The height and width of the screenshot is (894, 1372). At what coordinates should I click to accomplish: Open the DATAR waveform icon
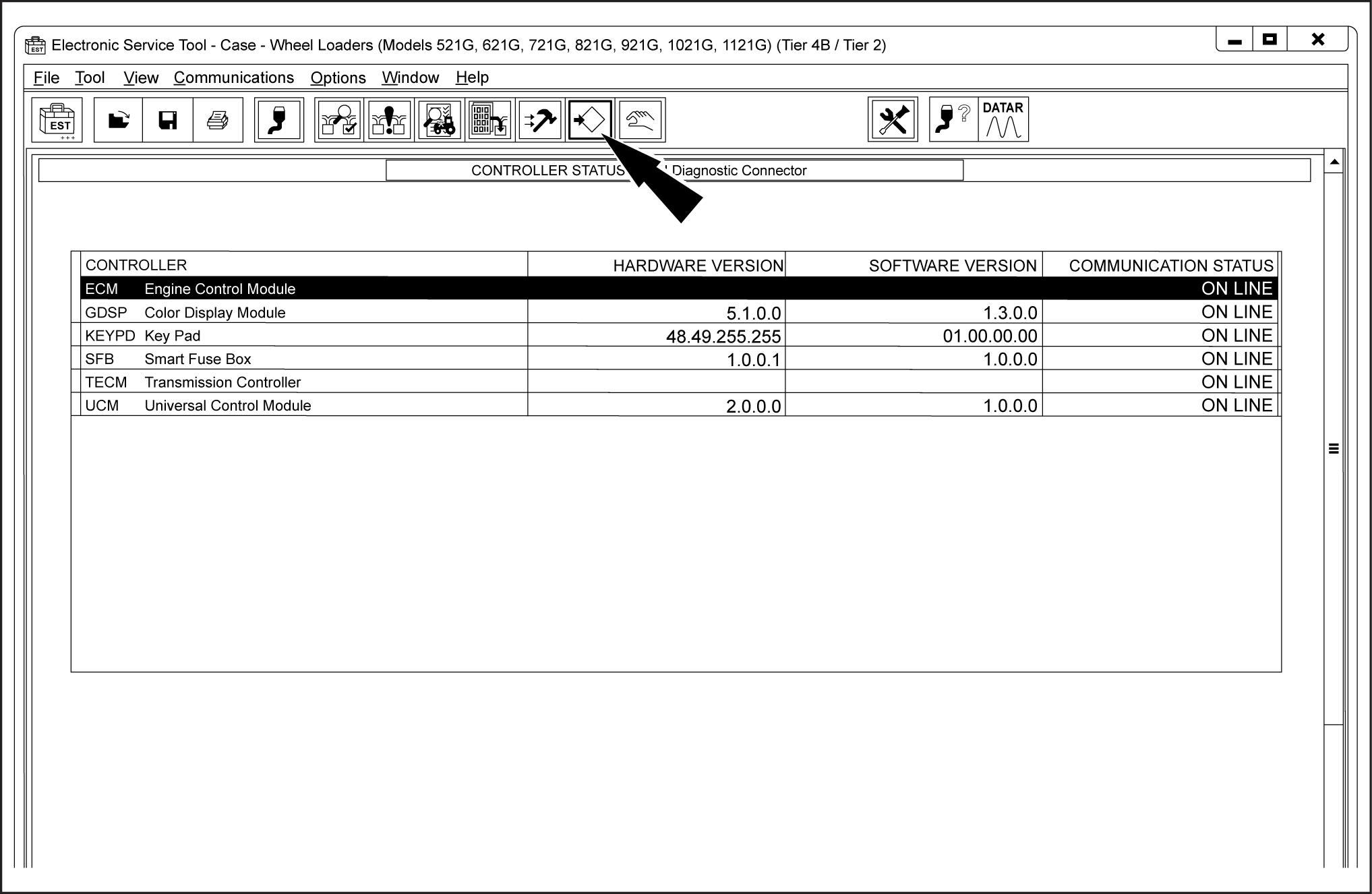point(1003,120)
